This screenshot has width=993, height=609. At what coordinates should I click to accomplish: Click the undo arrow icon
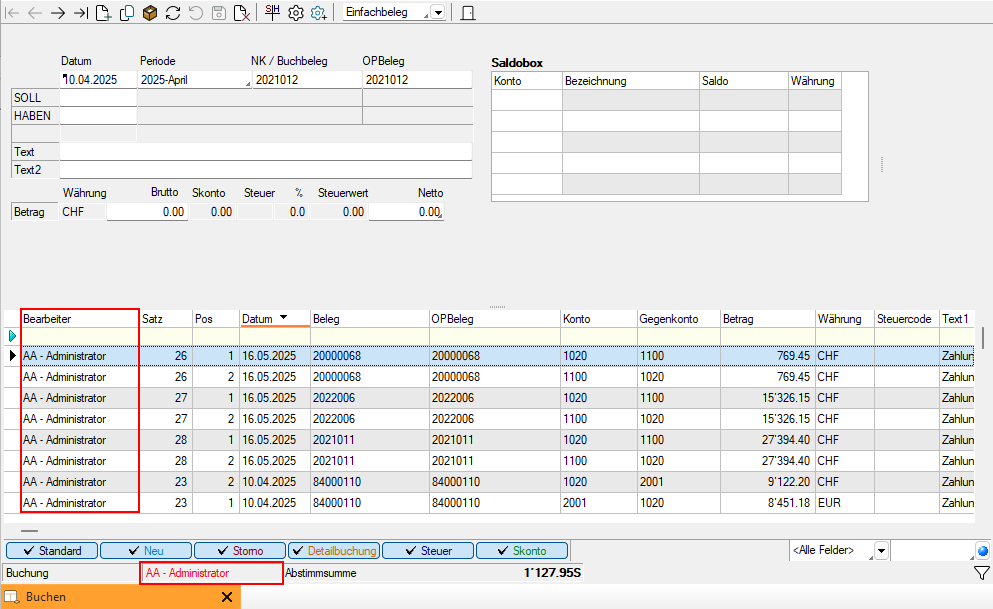click(x=196, y=13)
